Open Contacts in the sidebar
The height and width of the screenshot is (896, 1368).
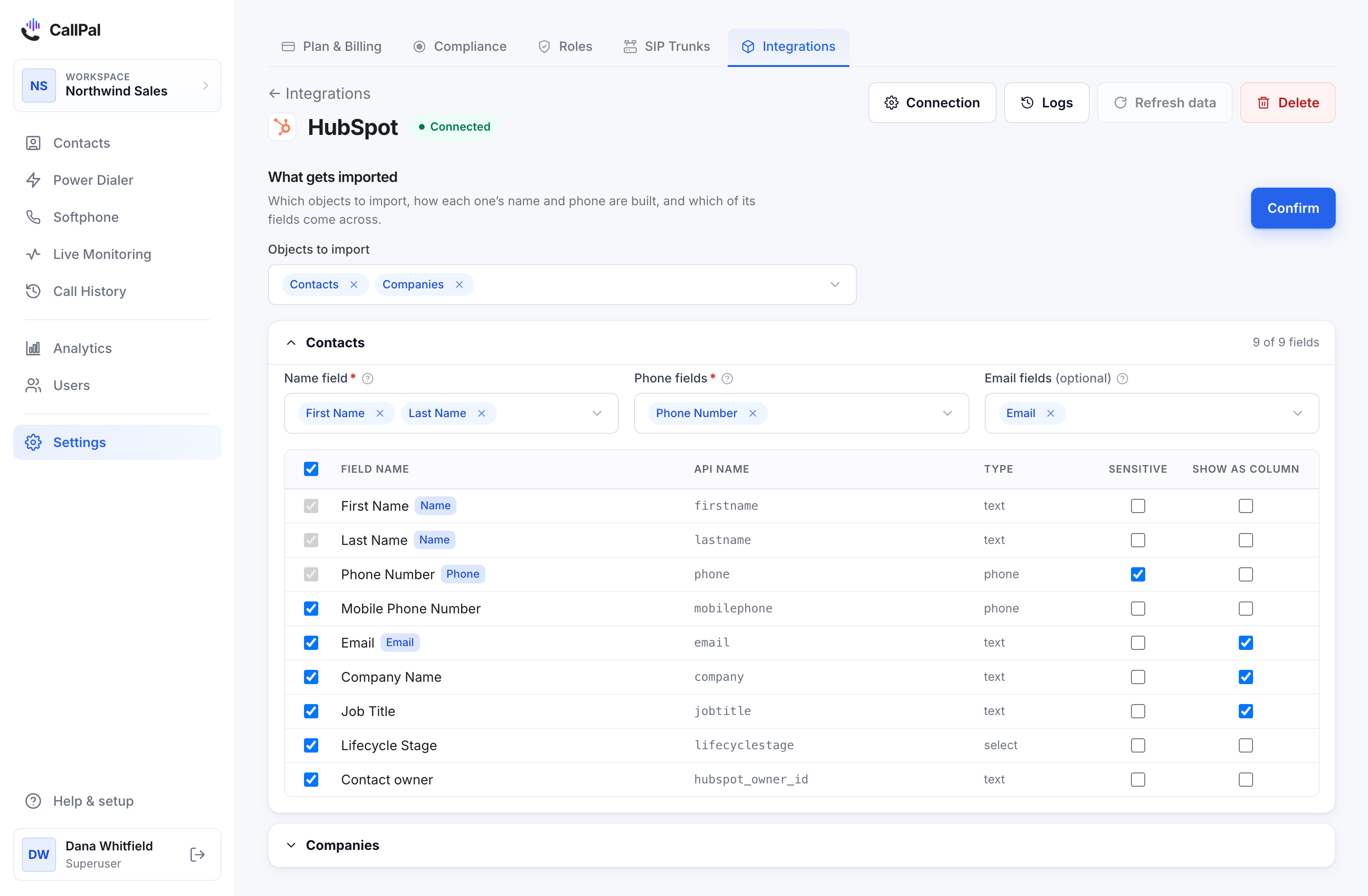coord(117,143)
